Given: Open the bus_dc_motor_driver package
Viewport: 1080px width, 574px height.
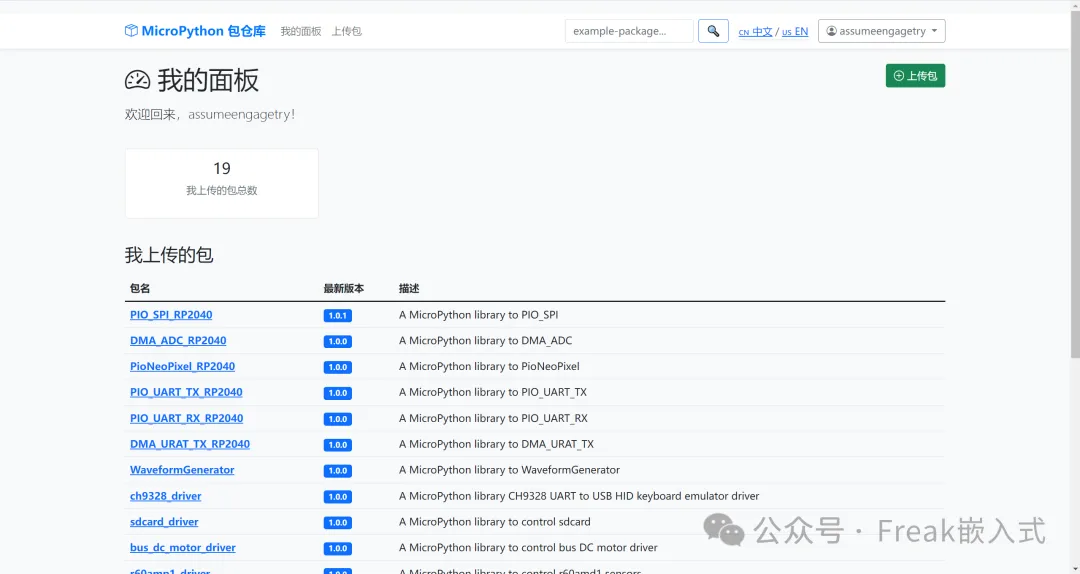Looking at the screenshot, I should pyautogui.click(x=183, y=548).
